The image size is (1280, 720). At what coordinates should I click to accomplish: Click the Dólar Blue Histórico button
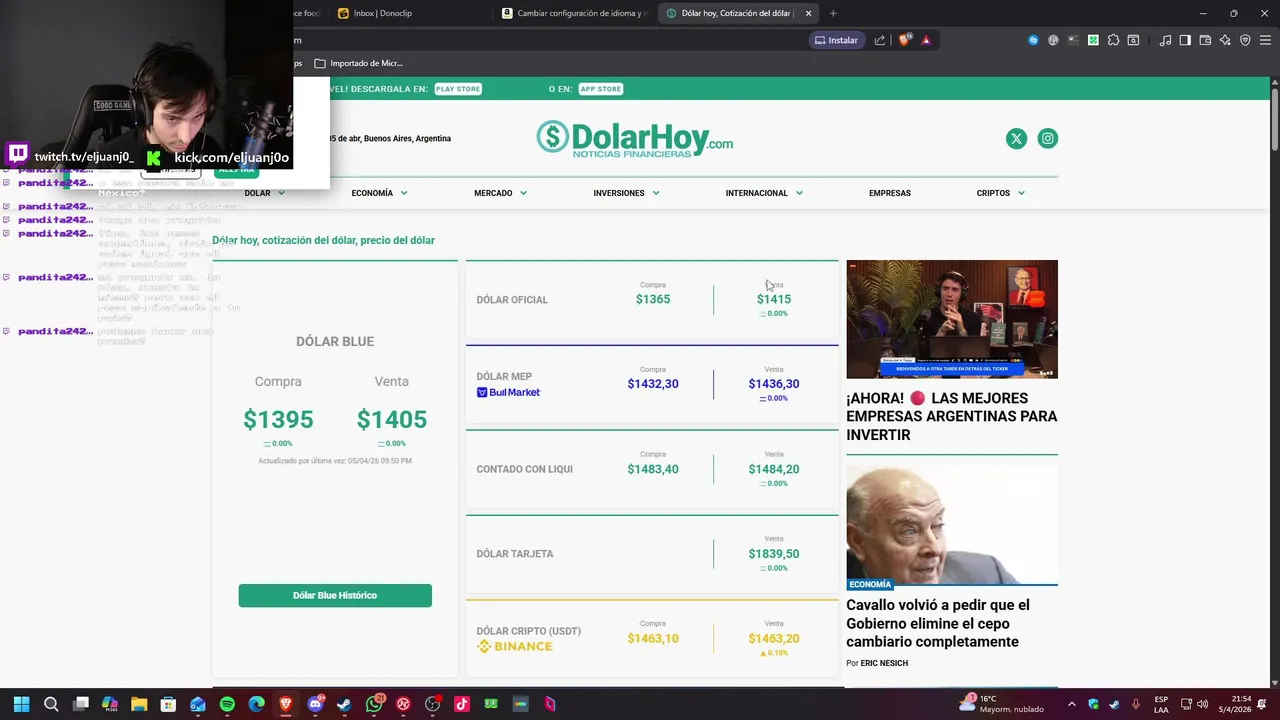(335, 595)
